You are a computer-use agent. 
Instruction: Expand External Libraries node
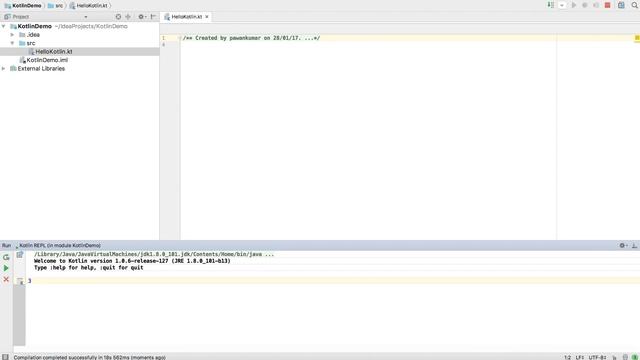(x=4, y=69)
